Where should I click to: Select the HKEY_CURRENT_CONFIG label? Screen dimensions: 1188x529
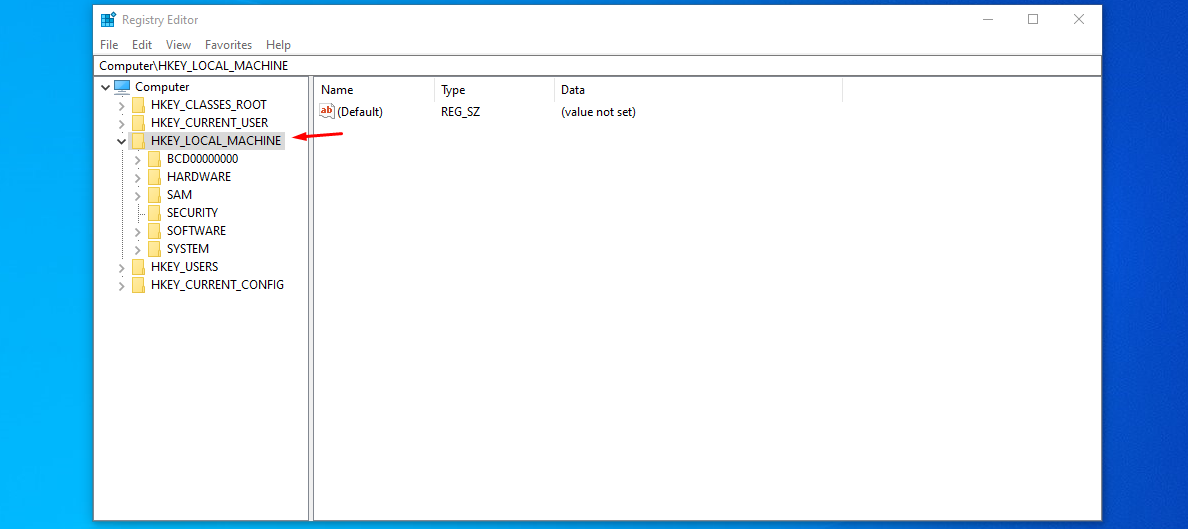coord(217,285)
